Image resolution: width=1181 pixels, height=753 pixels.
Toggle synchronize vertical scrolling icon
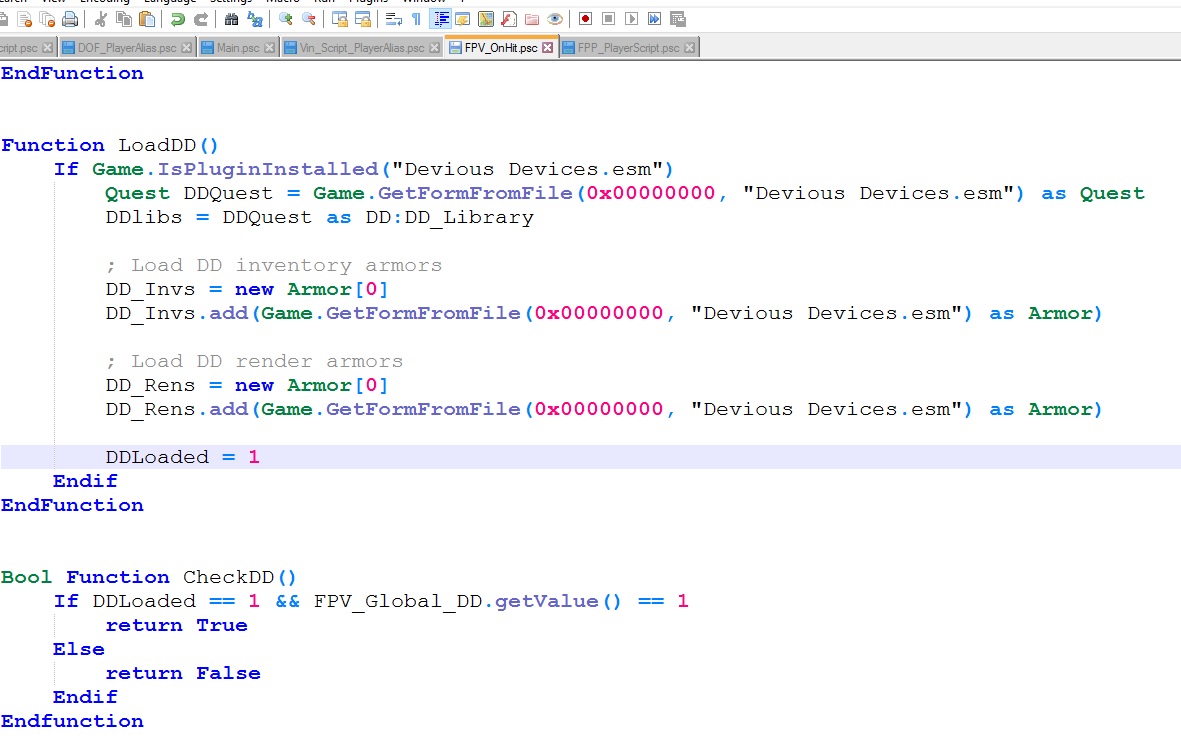[340, 20]
